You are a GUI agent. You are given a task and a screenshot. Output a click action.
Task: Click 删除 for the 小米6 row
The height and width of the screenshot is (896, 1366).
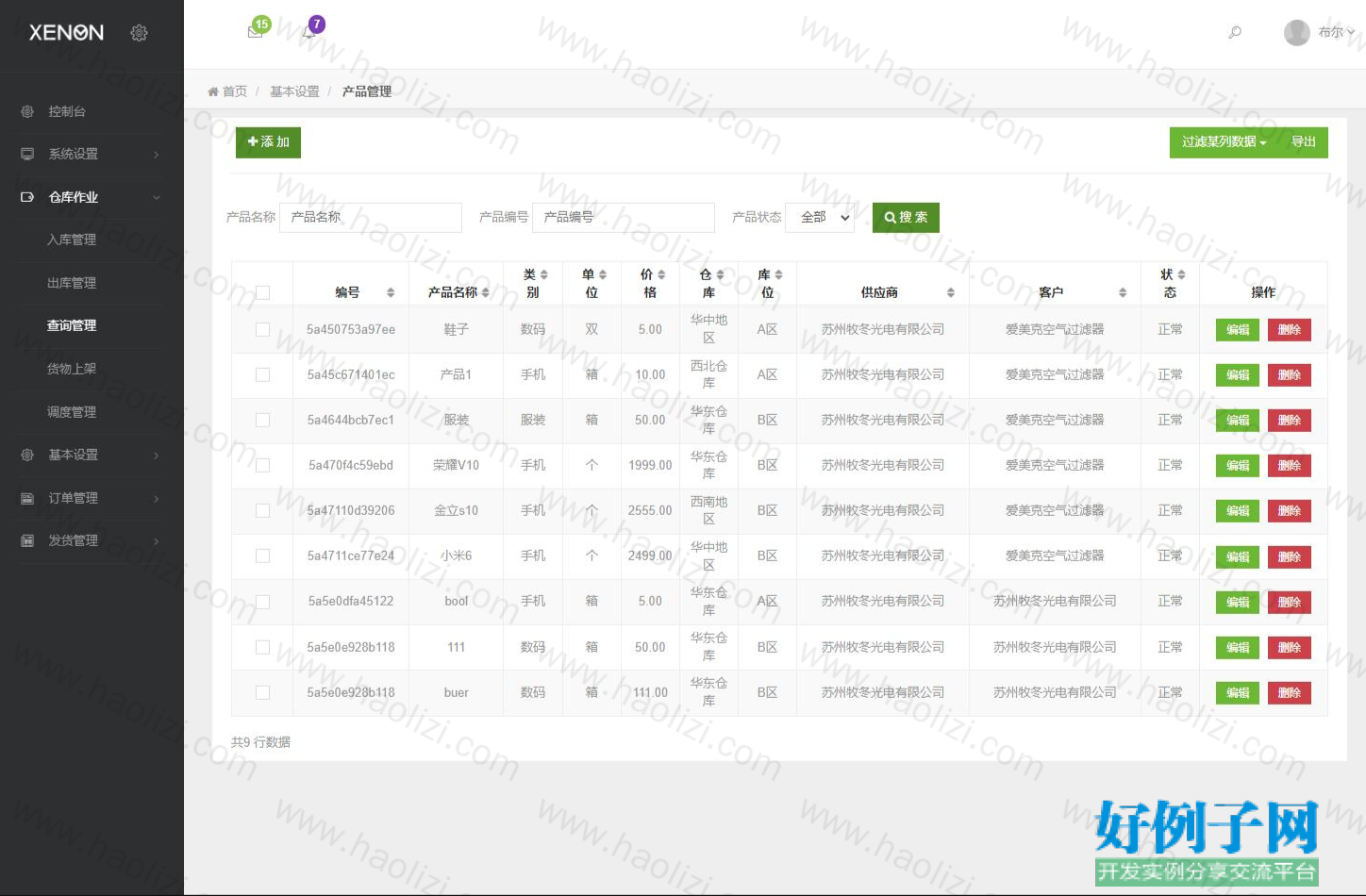point(1290,557)
